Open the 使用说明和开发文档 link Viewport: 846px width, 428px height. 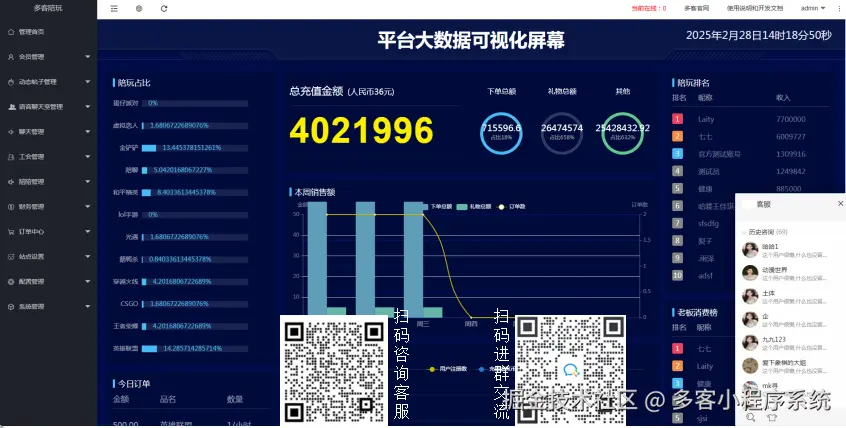tap(754, 9)
